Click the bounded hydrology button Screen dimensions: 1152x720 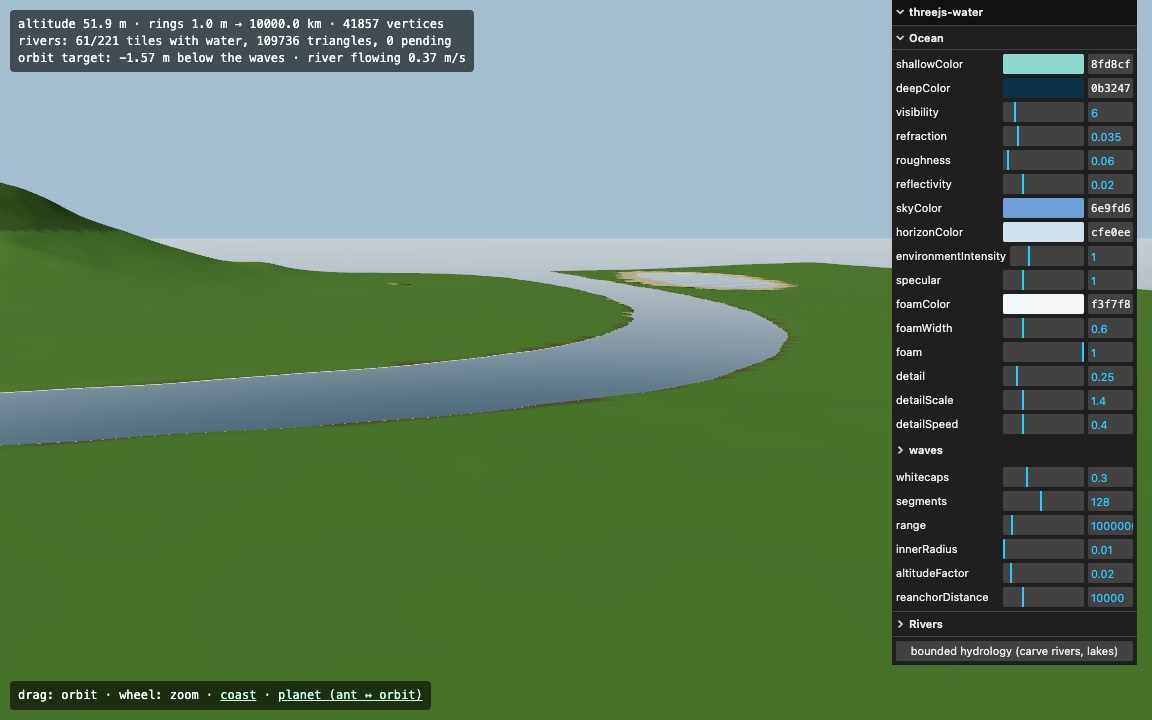[1014, 651]
